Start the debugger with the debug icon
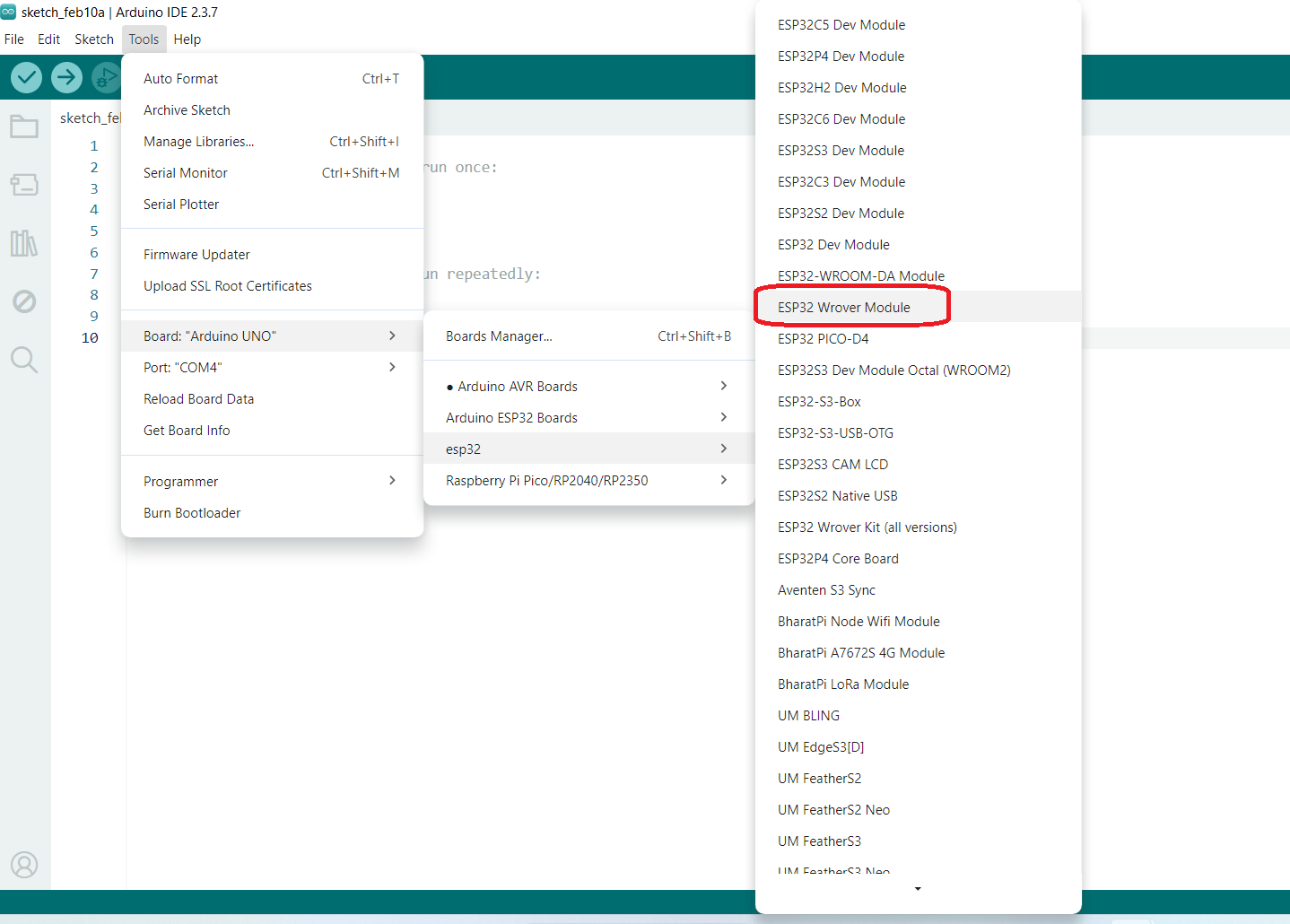This screenshot has height=924, width=1290. (x=106, y=78)
